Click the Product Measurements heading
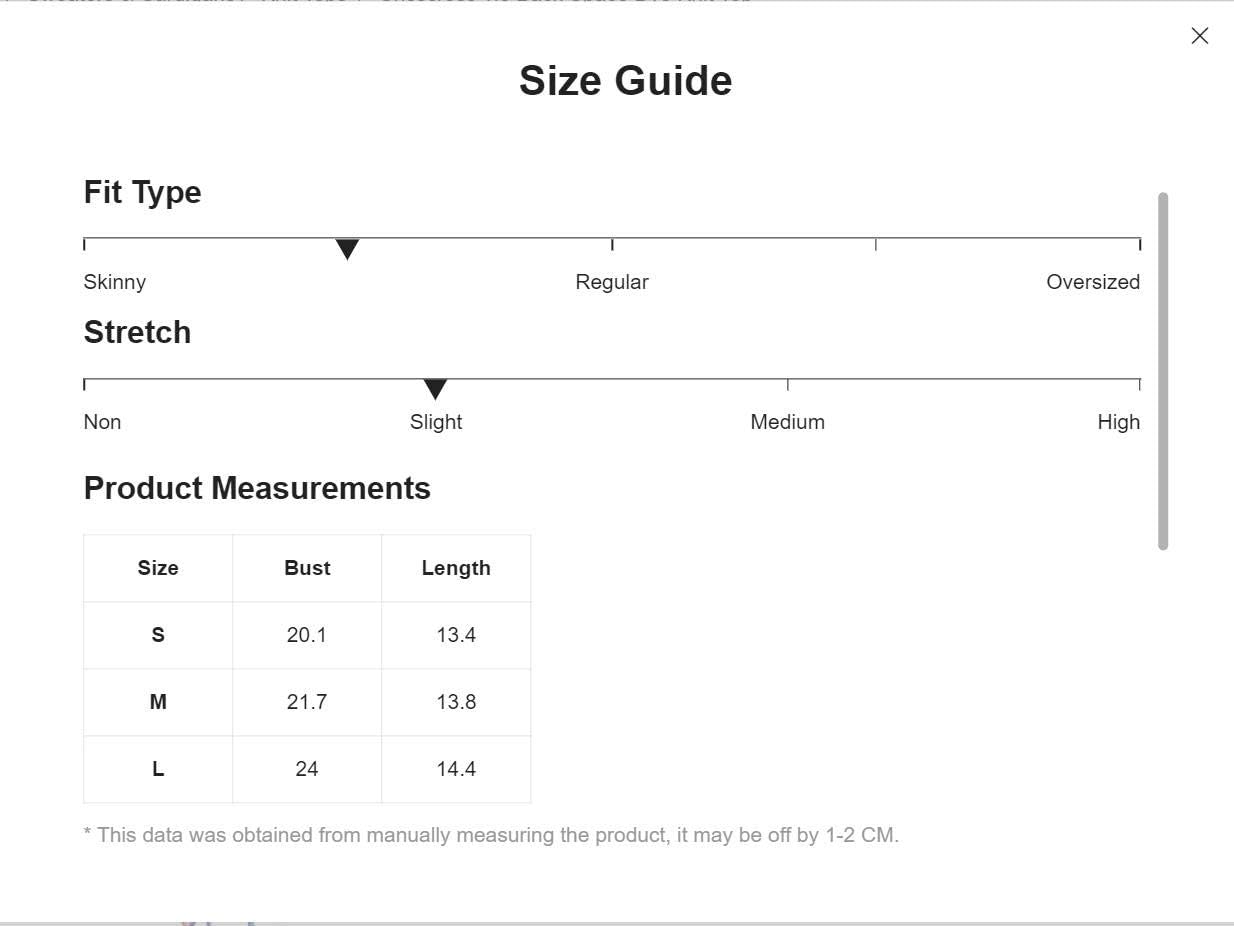Viewport: 1234px width, 926px height. tap(257, 488)
